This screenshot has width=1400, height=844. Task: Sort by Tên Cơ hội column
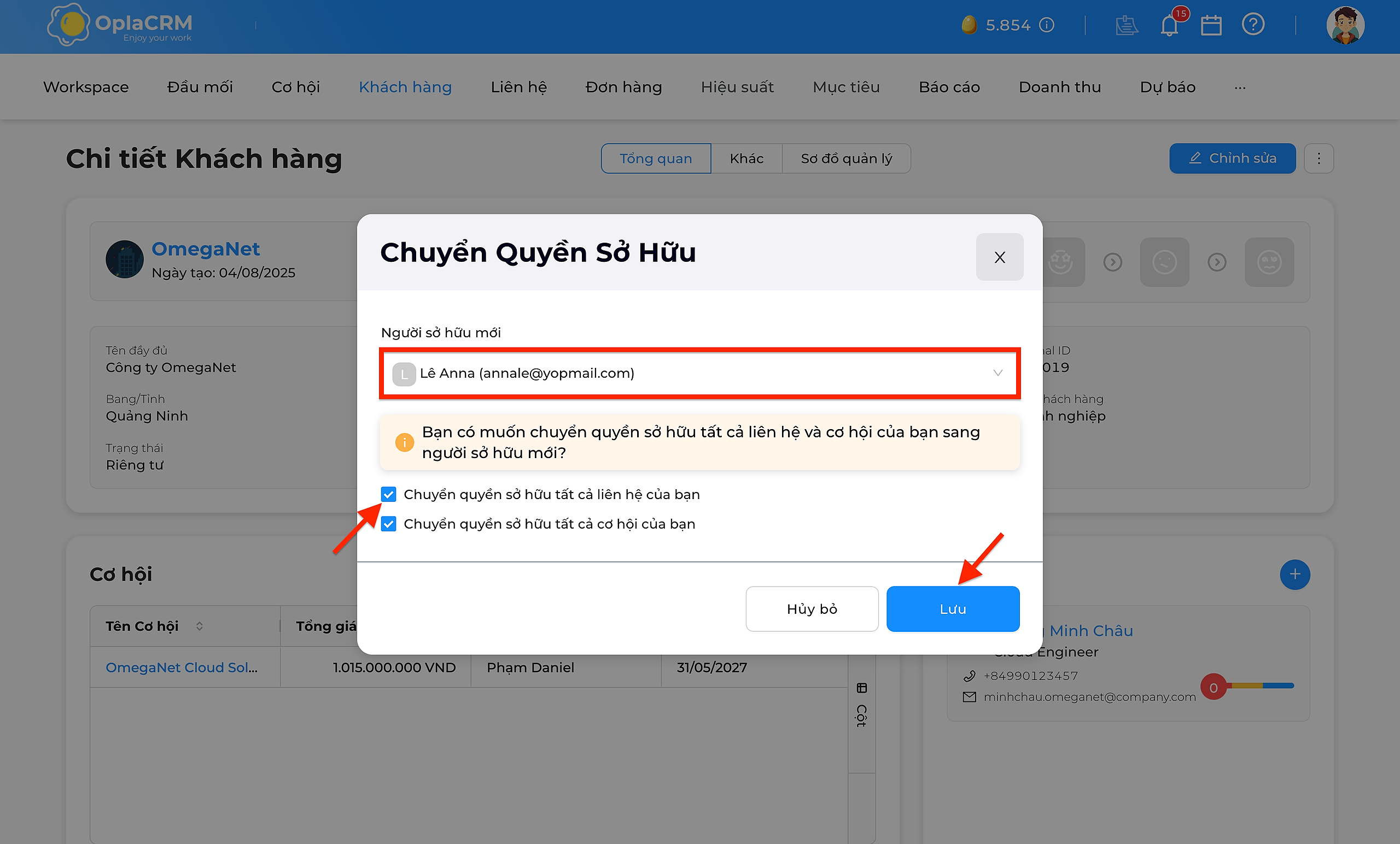(200, 626)
